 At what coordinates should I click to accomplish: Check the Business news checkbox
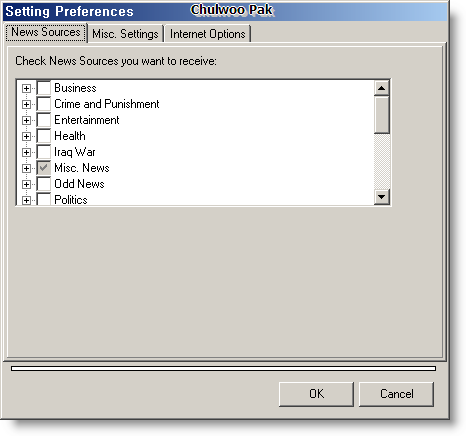coord(44,88)
